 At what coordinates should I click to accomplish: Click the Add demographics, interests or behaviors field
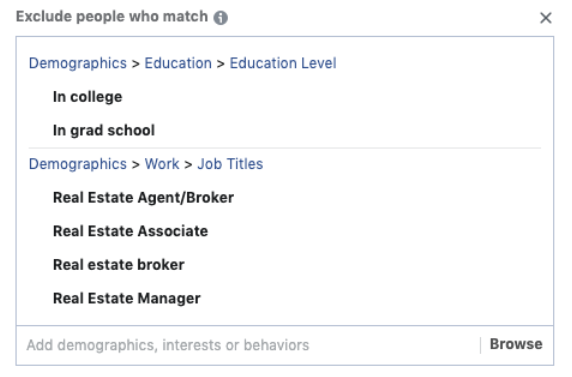click(x=248, y=345)
